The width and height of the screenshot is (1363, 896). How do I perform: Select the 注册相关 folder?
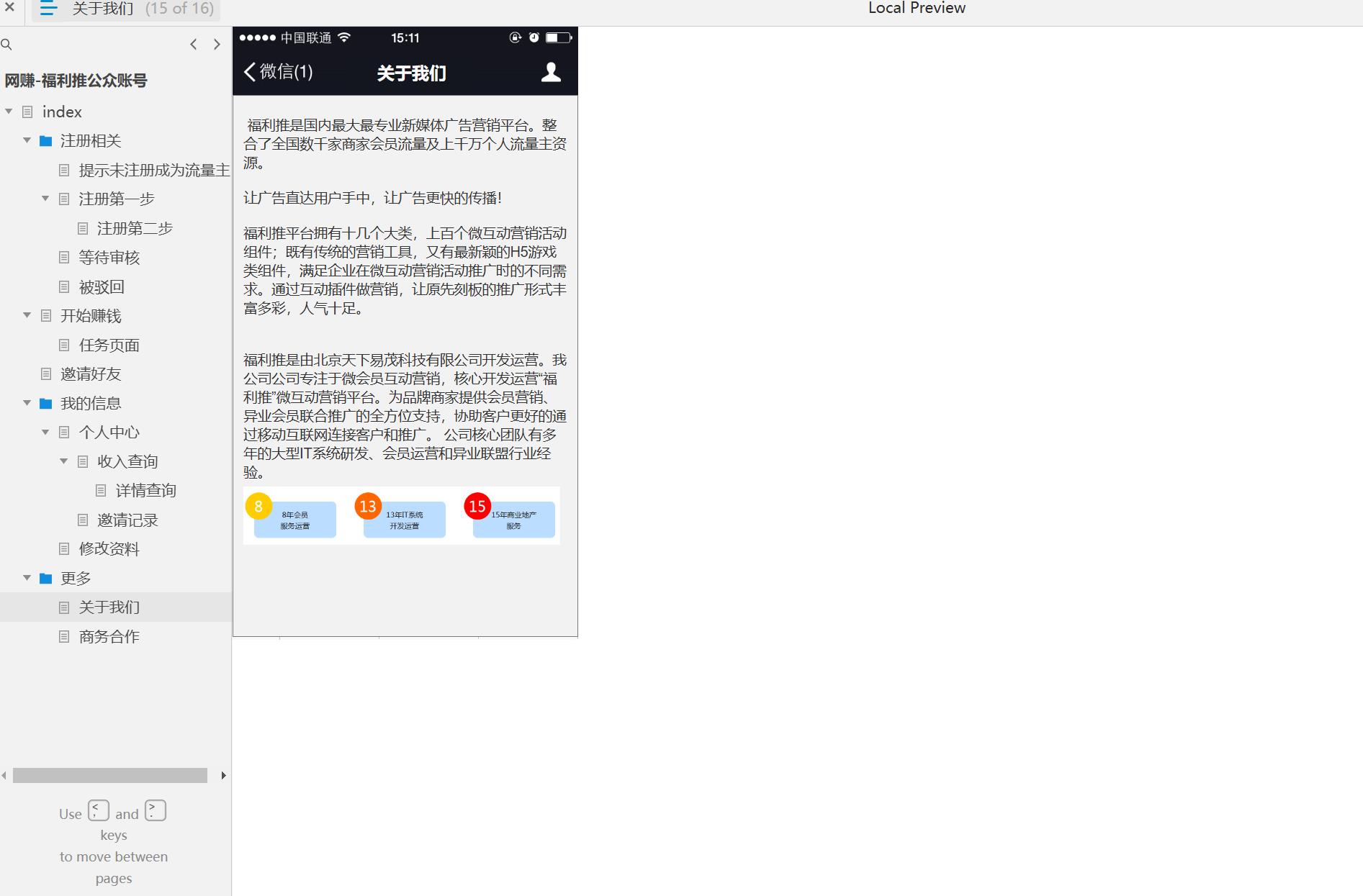(x=91, y=140)
